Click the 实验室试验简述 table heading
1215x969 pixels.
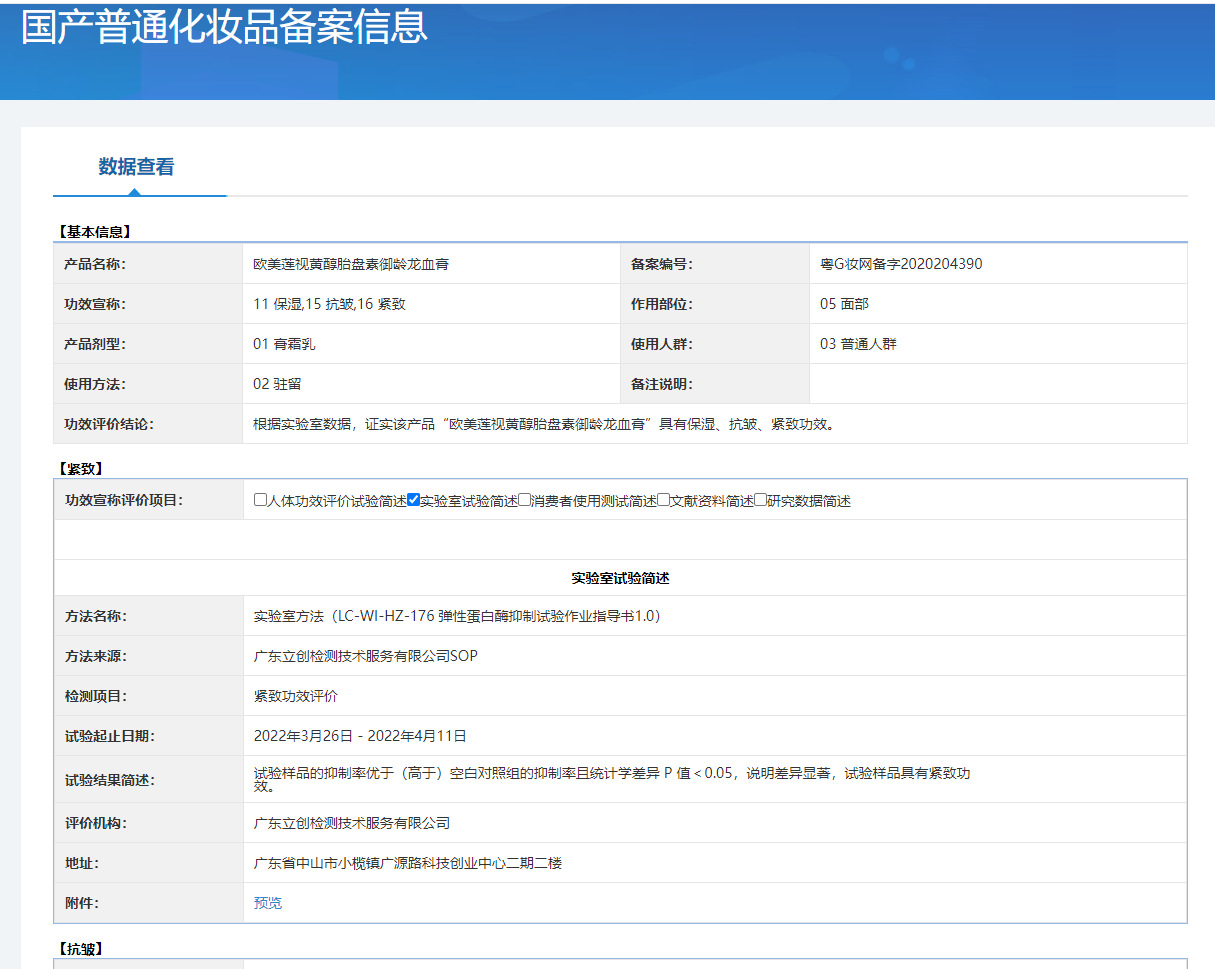coord(620,578)
